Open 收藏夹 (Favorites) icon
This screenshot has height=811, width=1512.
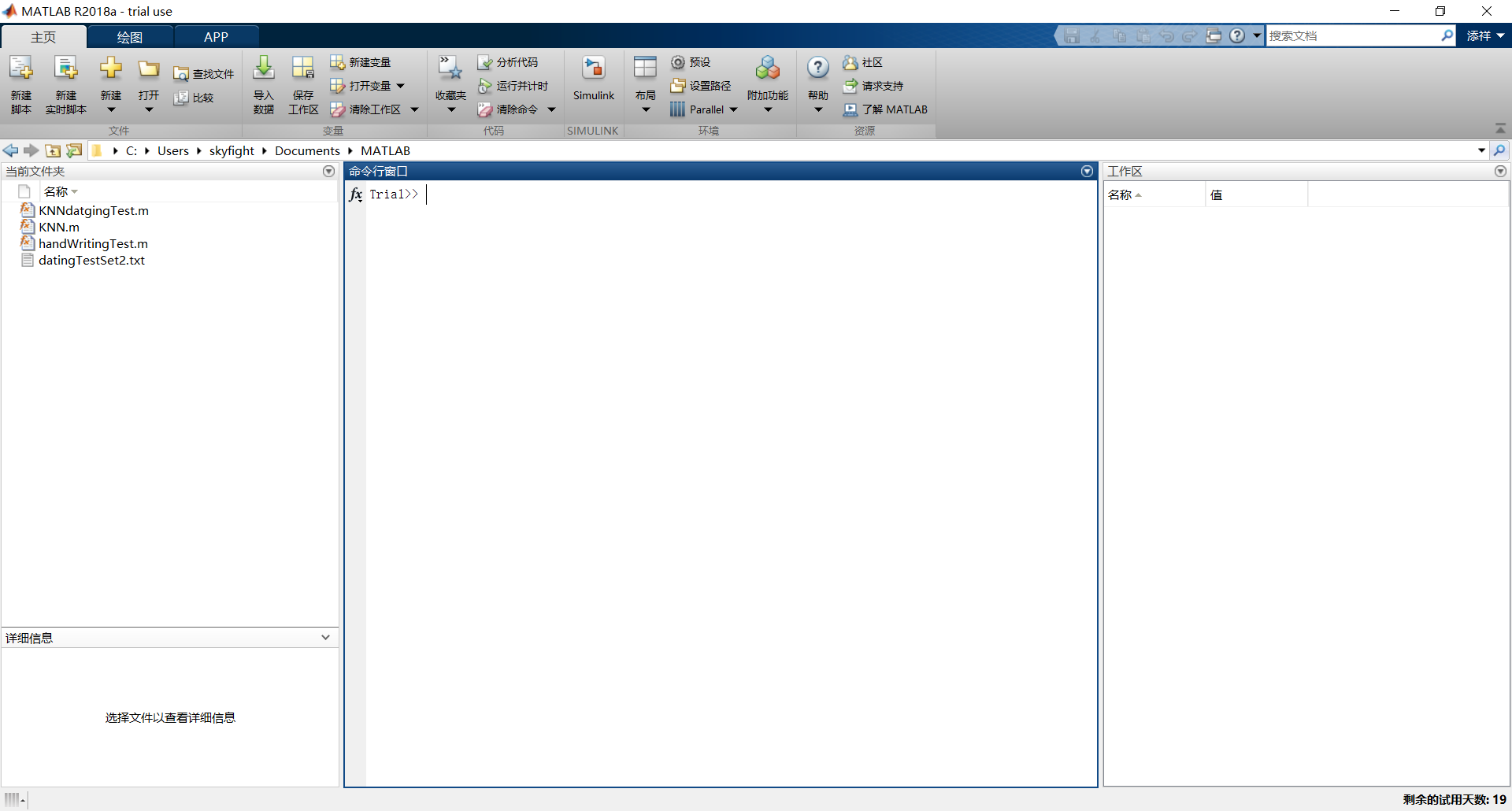450,69
